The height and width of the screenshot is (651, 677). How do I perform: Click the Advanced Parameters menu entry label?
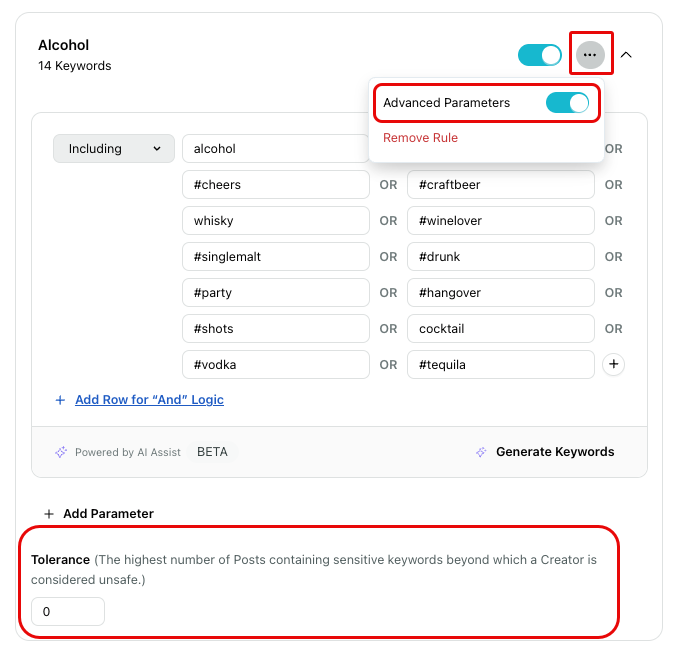(446, 103)
